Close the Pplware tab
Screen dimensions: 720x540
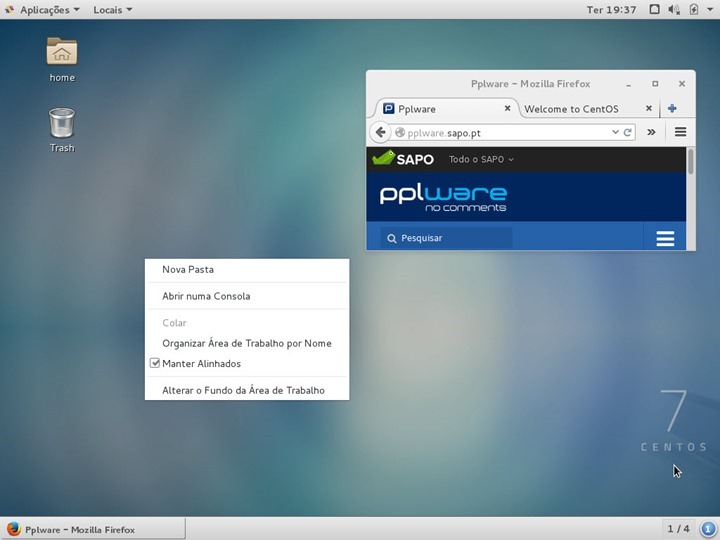coord(507,108)
